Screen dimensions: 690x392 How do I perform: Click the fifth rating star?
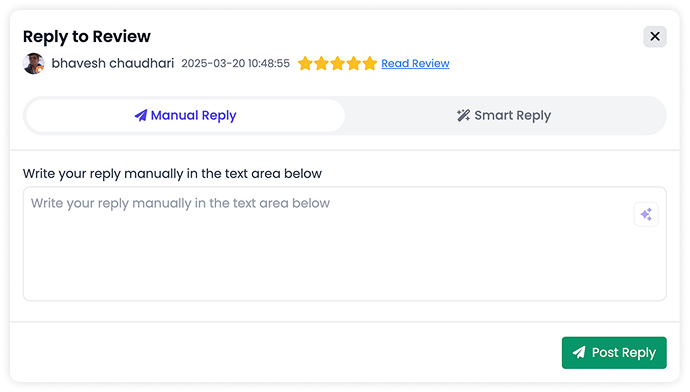[x=370, y=63]
